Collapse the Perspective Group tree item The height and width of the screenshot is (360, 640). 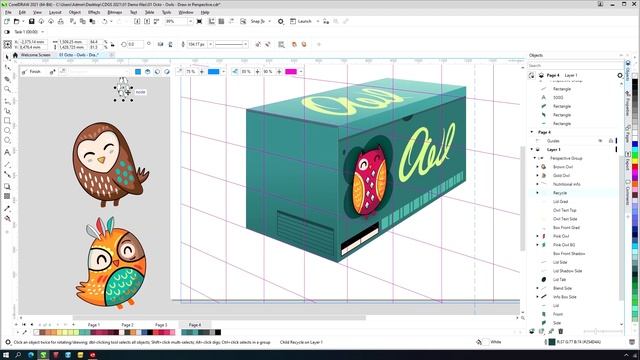click(x=535, y=158)
